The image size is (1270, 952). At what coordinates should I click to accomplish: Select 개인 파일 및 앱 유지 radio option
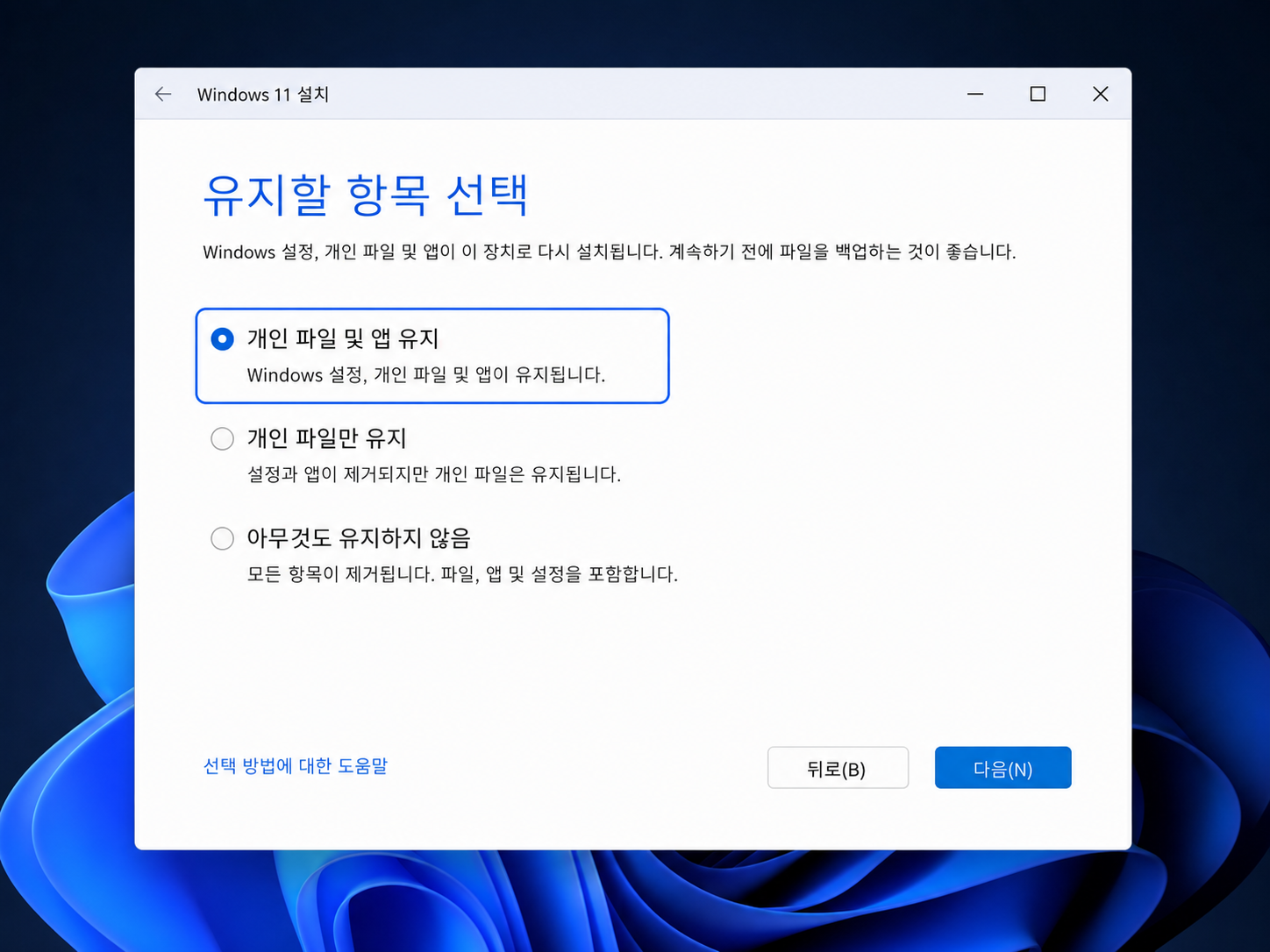(223, 339)
